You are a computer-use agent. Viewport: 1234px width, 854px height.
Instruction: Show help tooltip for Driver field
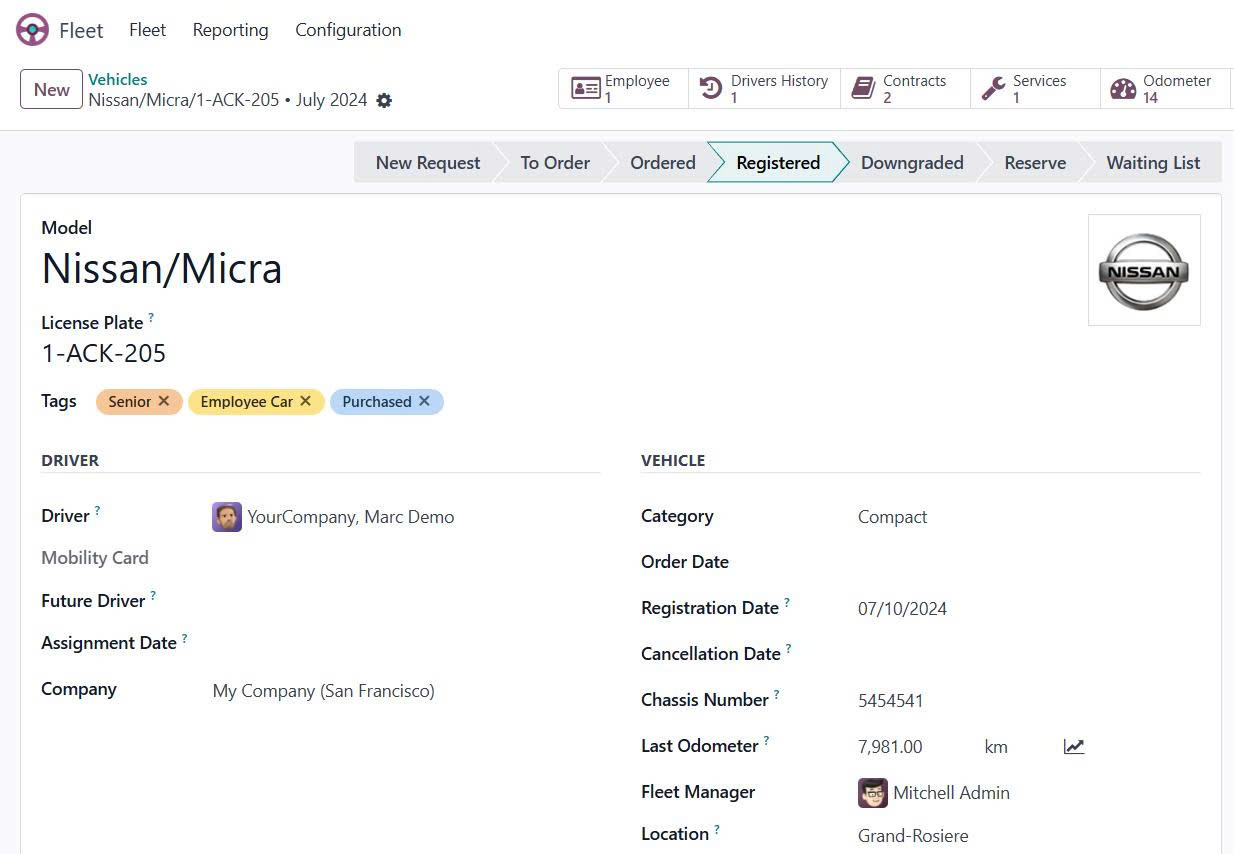coord(97,510)
